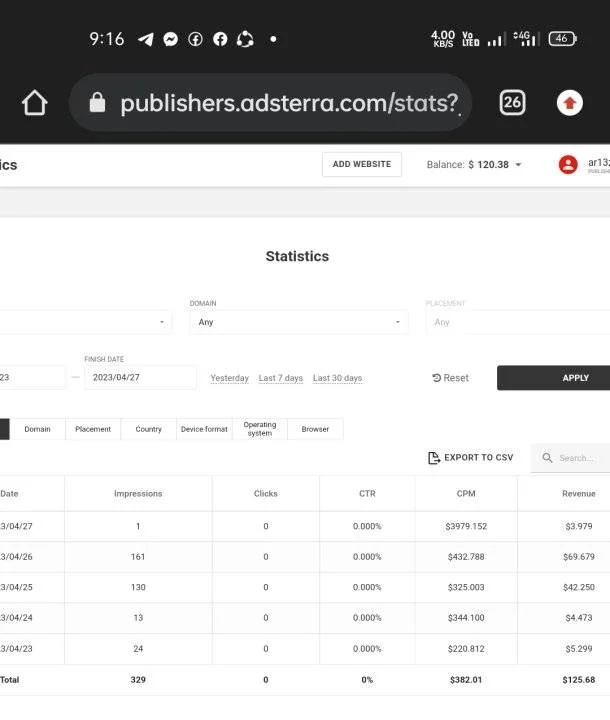Click the Reset circular arrow icon

(436, 378)
